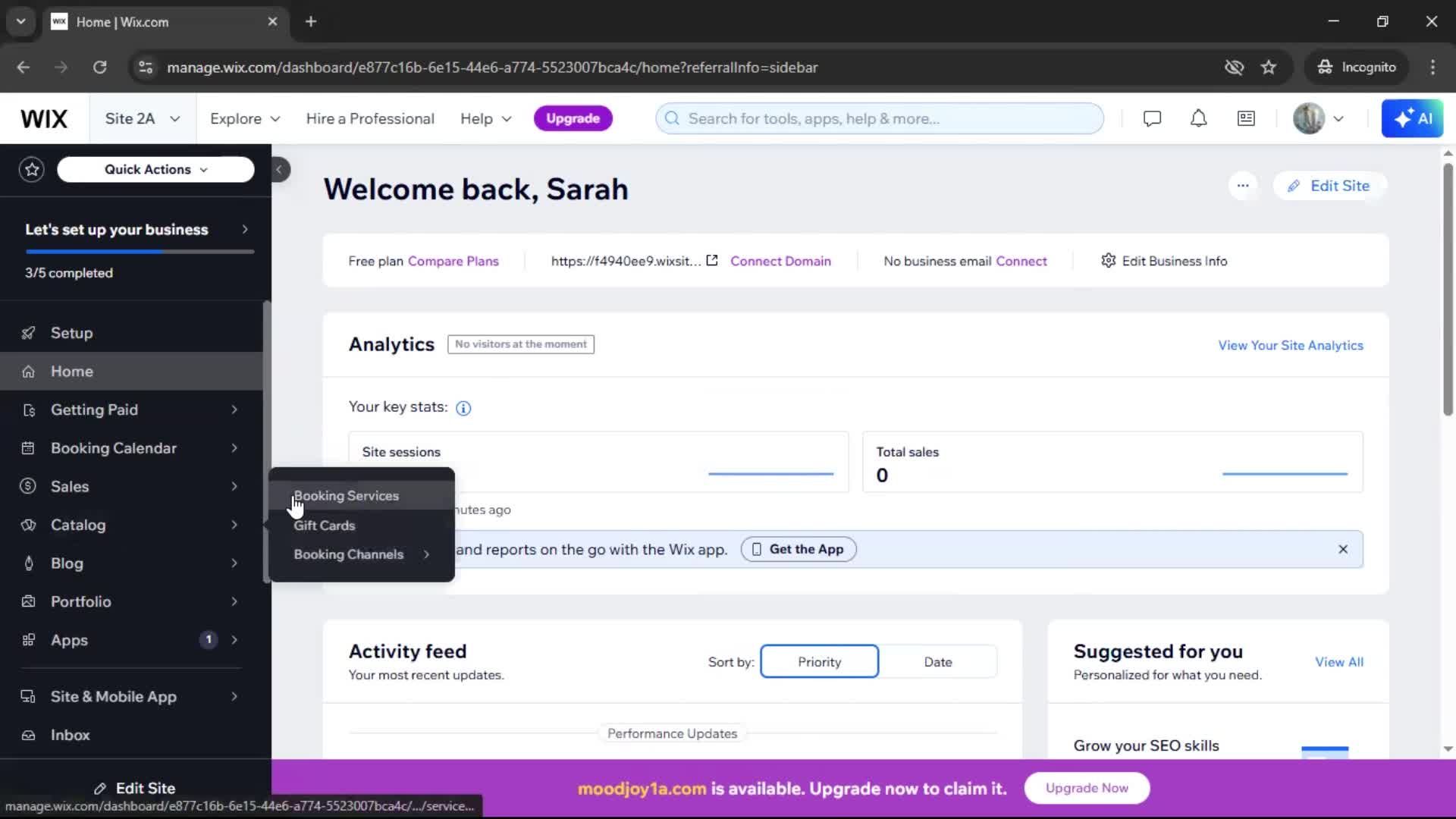Screen dimensions: 1456x819
Task: Click the Apps grid icon
Action: coord(29,640)
